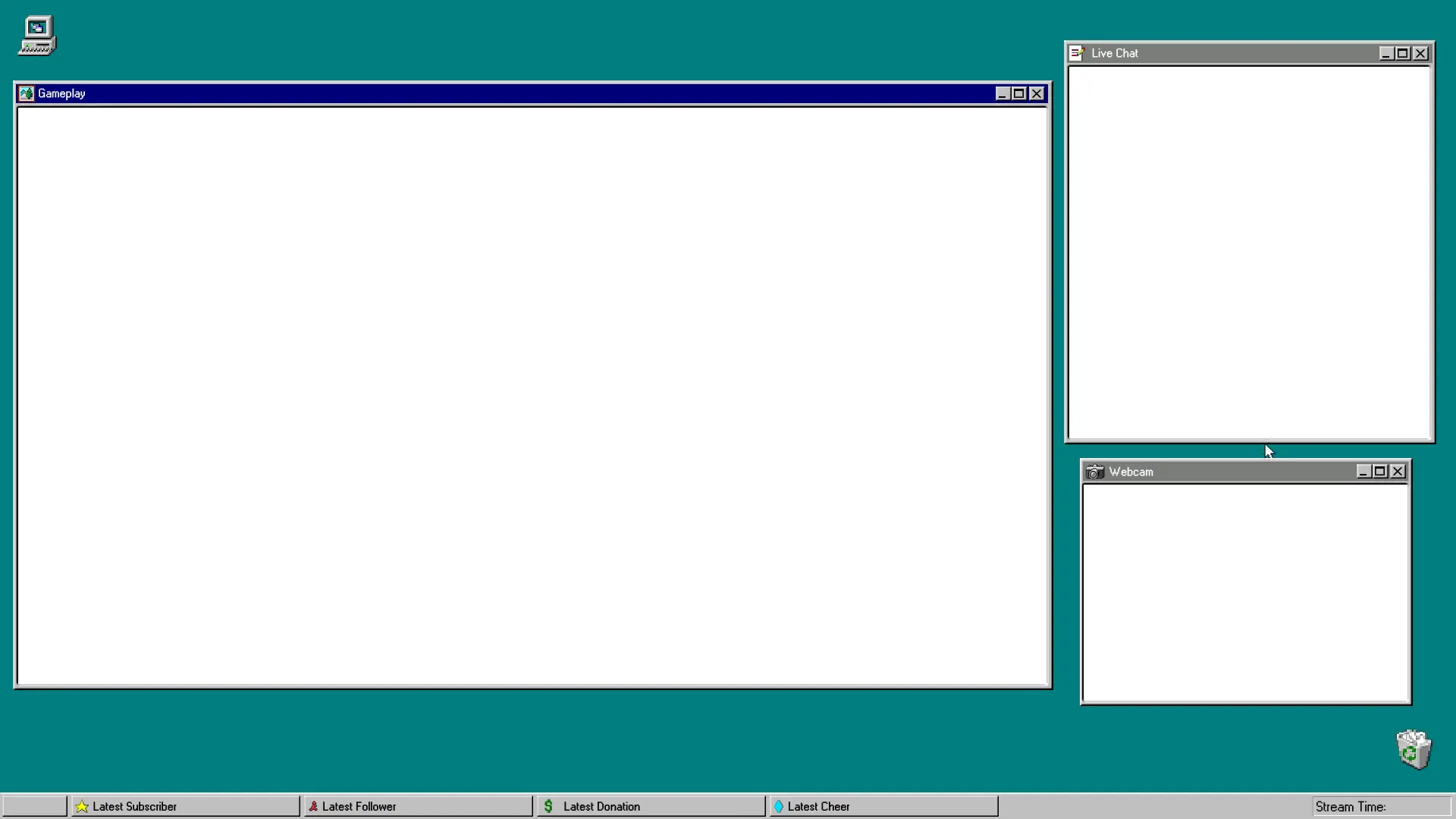Click the Latest Cheer gem icon
This screenshot has width=1456, height=819.
pyautogui.click(x=778, y=806)
